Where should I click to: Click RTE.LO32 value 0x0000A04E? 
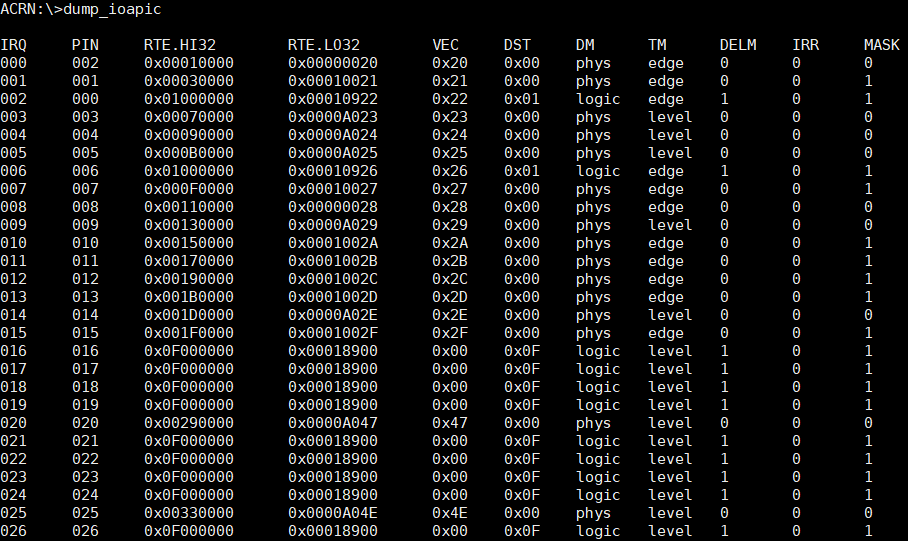pyautogui.click(x=333, y=513)
